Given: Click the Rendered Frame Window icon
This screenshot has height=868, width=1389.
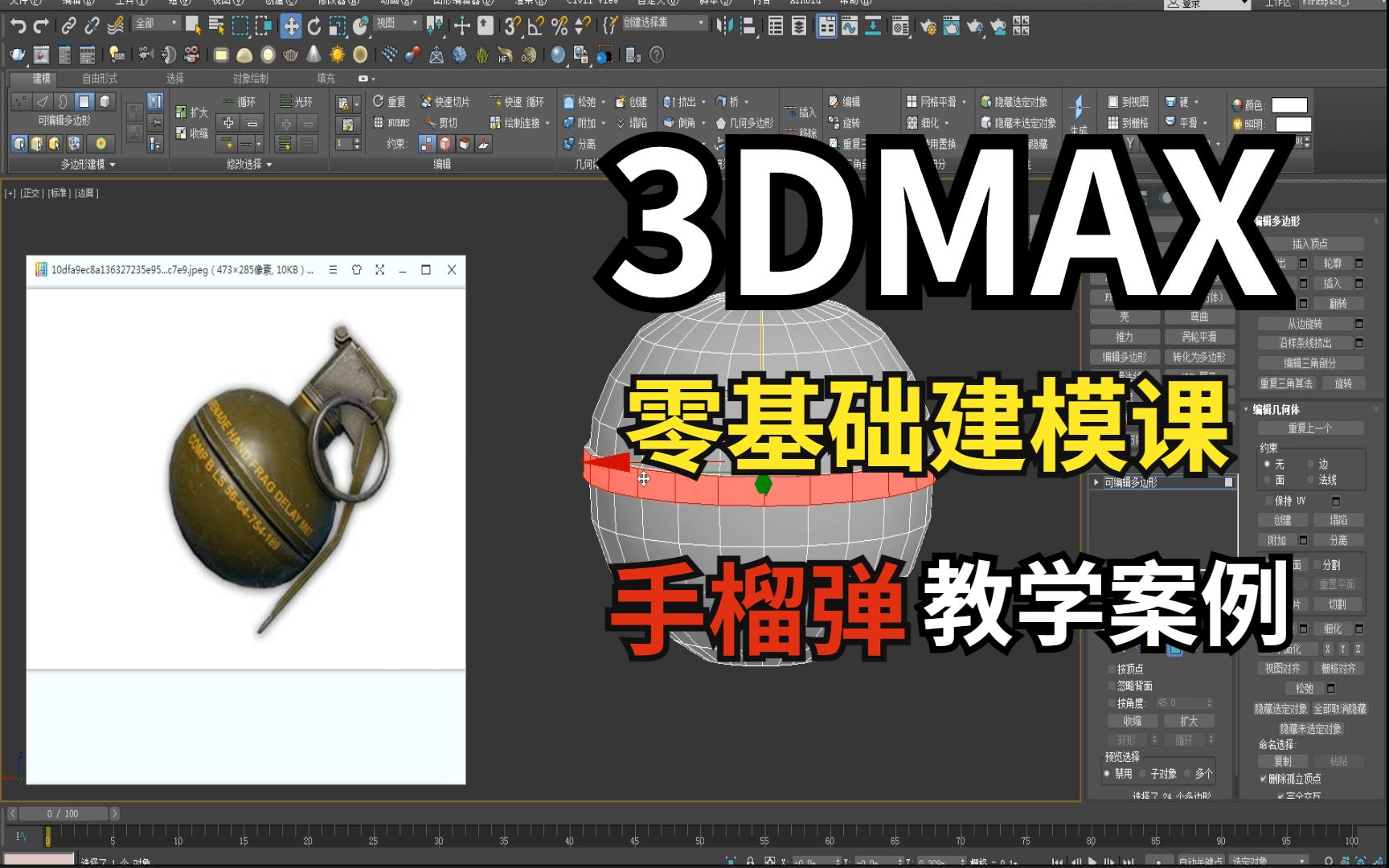Looking at the screenshot, I should (951, 27).
